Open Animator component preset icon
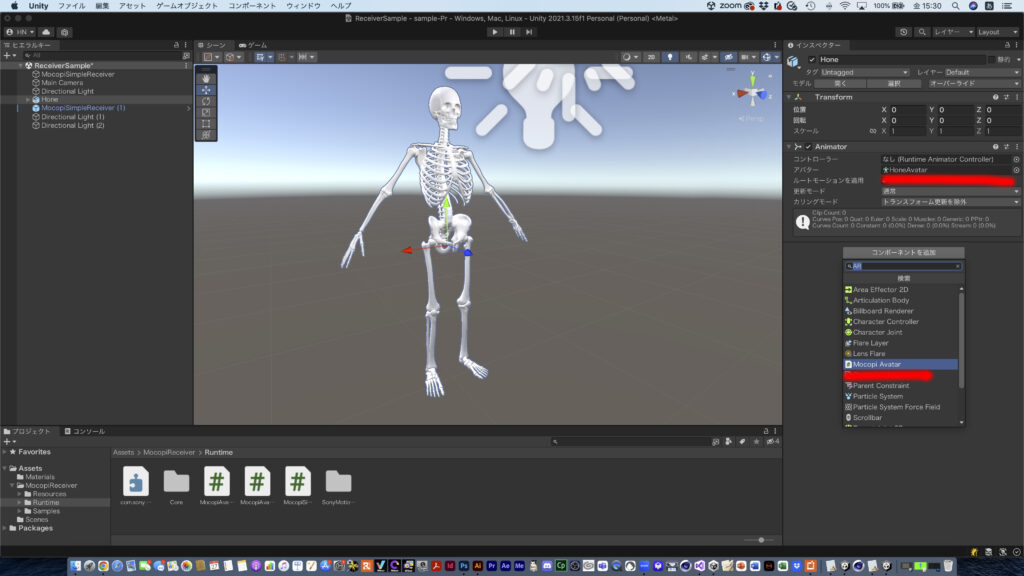 click(1006, 147)
